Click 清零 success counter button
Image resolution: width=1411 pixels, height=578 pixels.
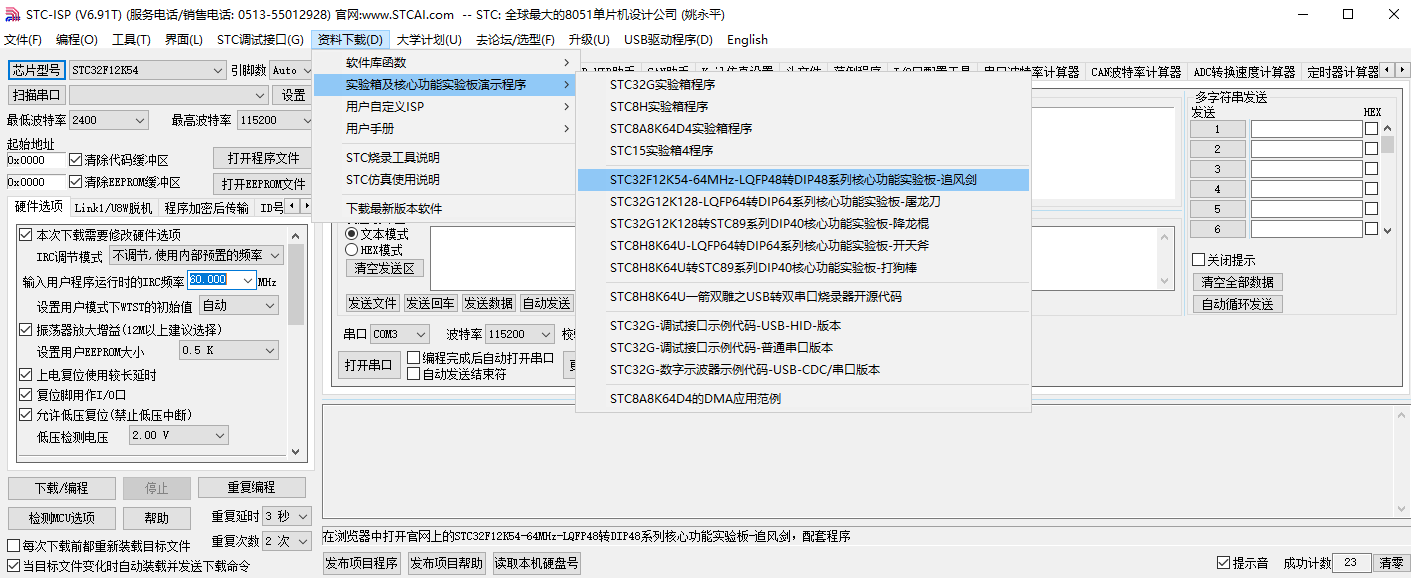[x=1390, y=563]
